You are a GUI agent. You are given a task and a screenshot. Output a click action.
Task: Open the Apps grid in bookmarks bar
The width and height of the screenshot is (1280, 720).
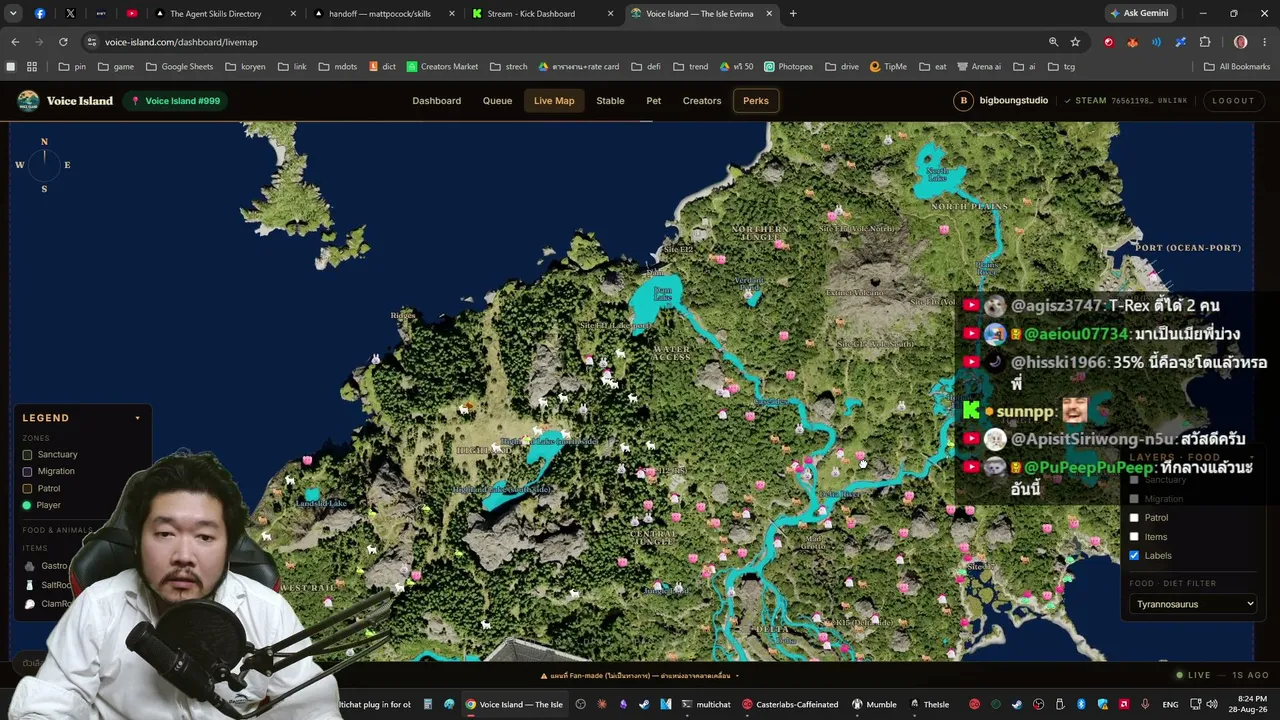click(x=32, y=67)
